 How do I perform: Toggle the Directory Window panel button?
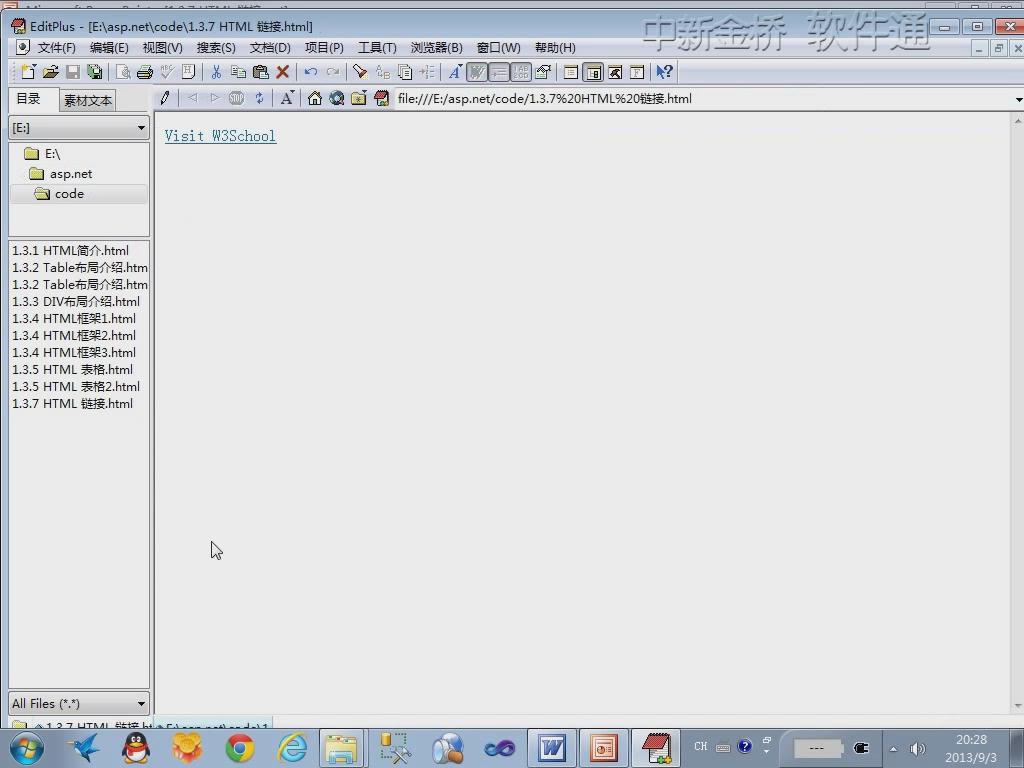tap(593, 72)
